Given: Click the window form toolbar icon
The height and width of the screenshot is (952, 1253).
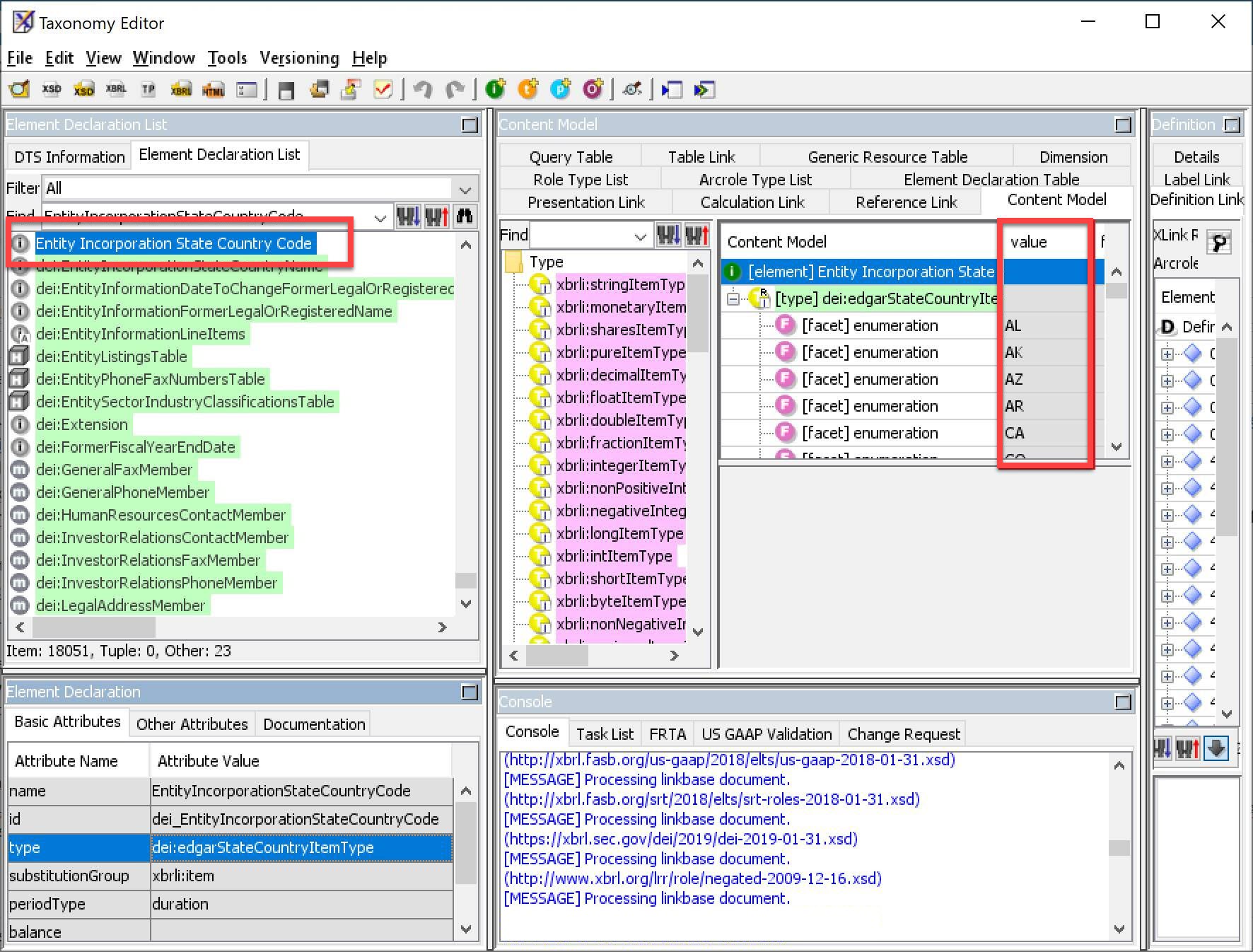Looking at the screenshot, I should click(246, 89).
